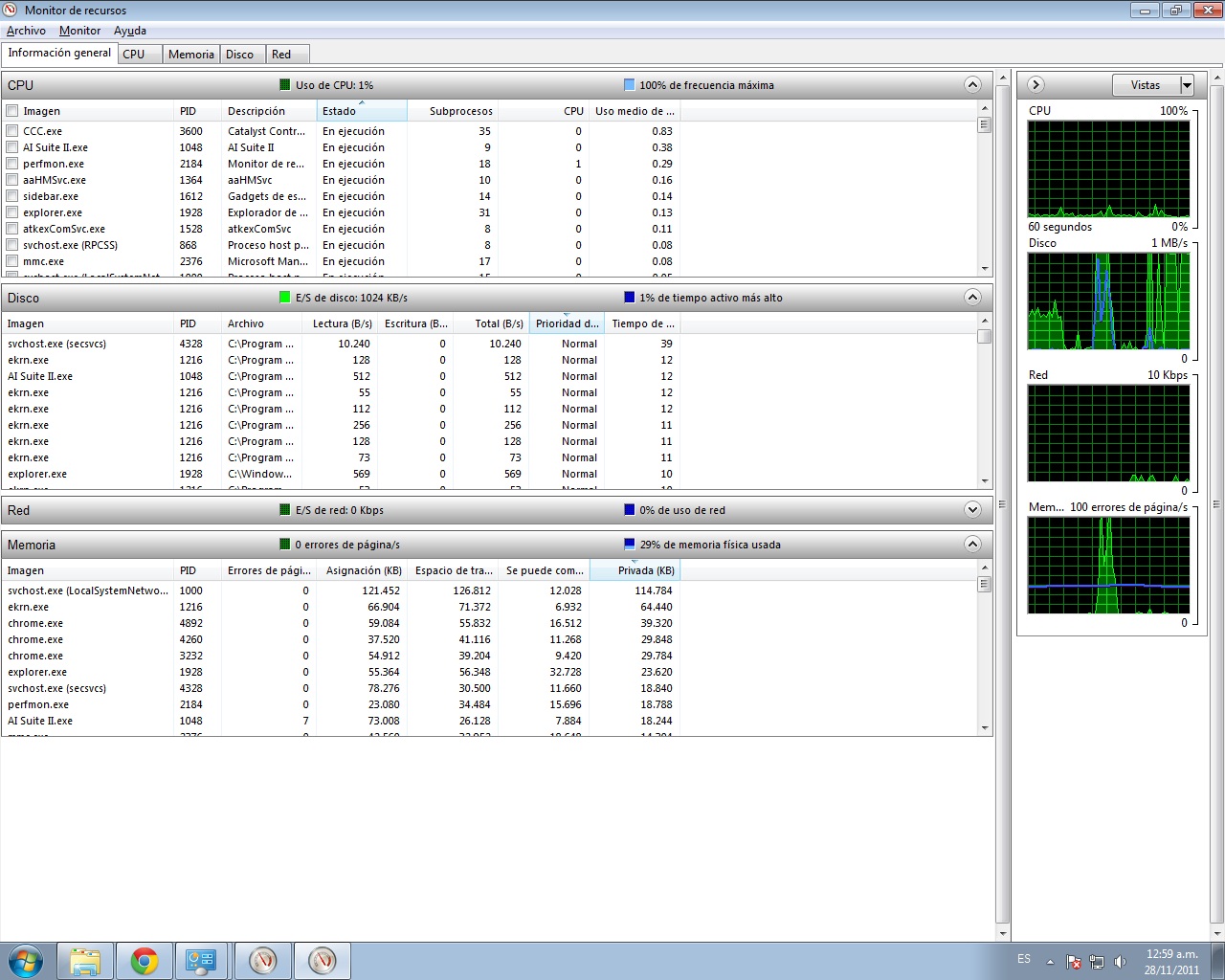Click Memoria list scrollbar up arrow
The width and height of the screenshot is (1225, 980).
tap(985, 568)
